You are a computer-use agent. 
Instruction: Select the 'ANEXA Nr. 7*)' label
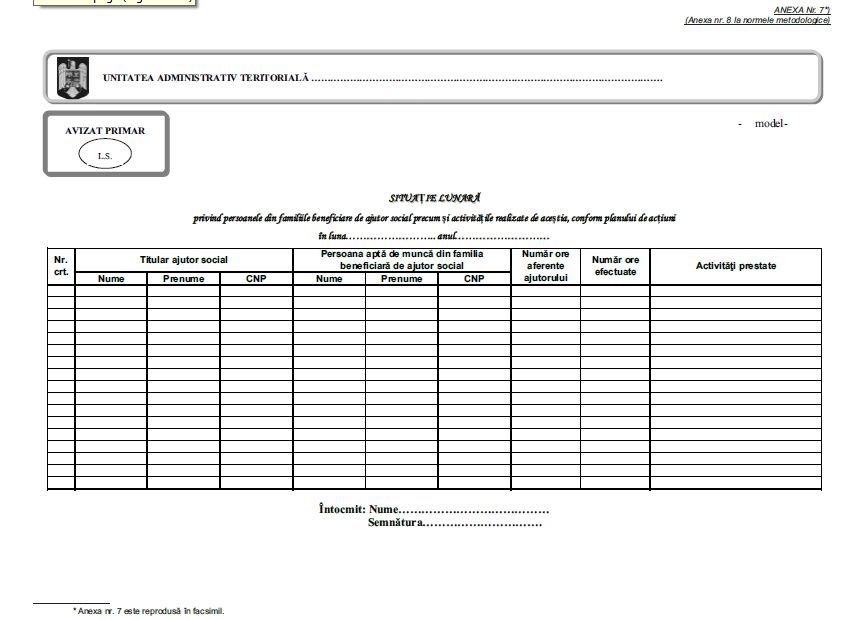(802, 10)
